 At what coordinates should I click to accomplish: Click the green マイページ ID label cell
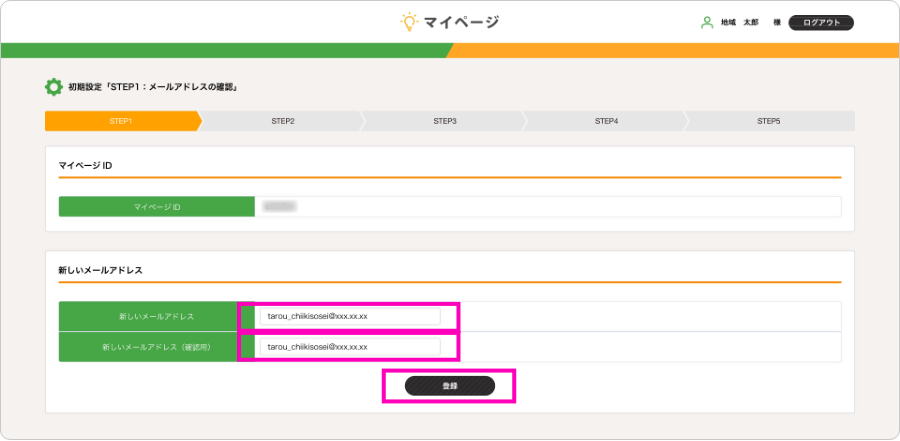click(x=156, y=207)
